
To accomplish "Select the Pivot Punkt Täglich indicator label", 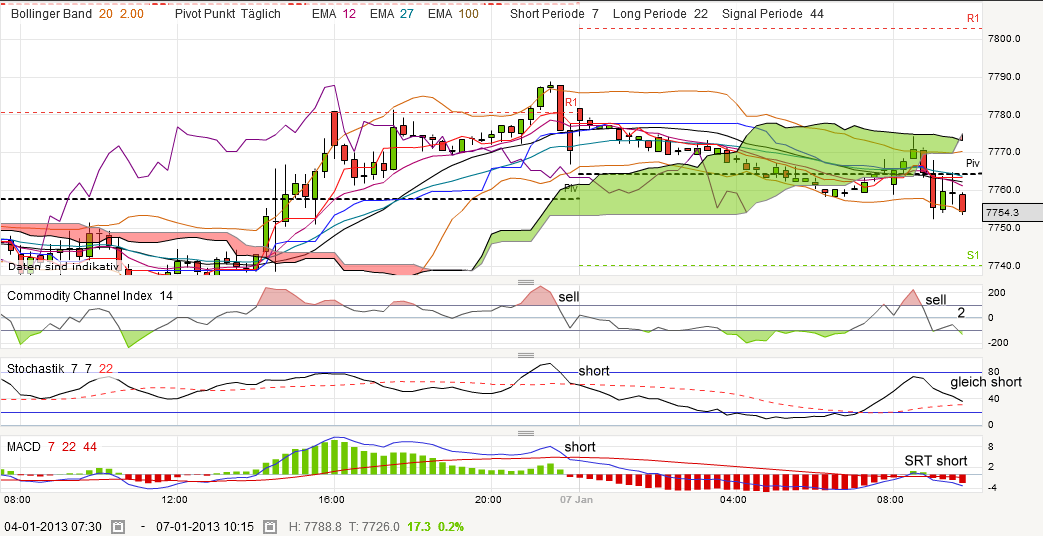I will tap(228, 13).
